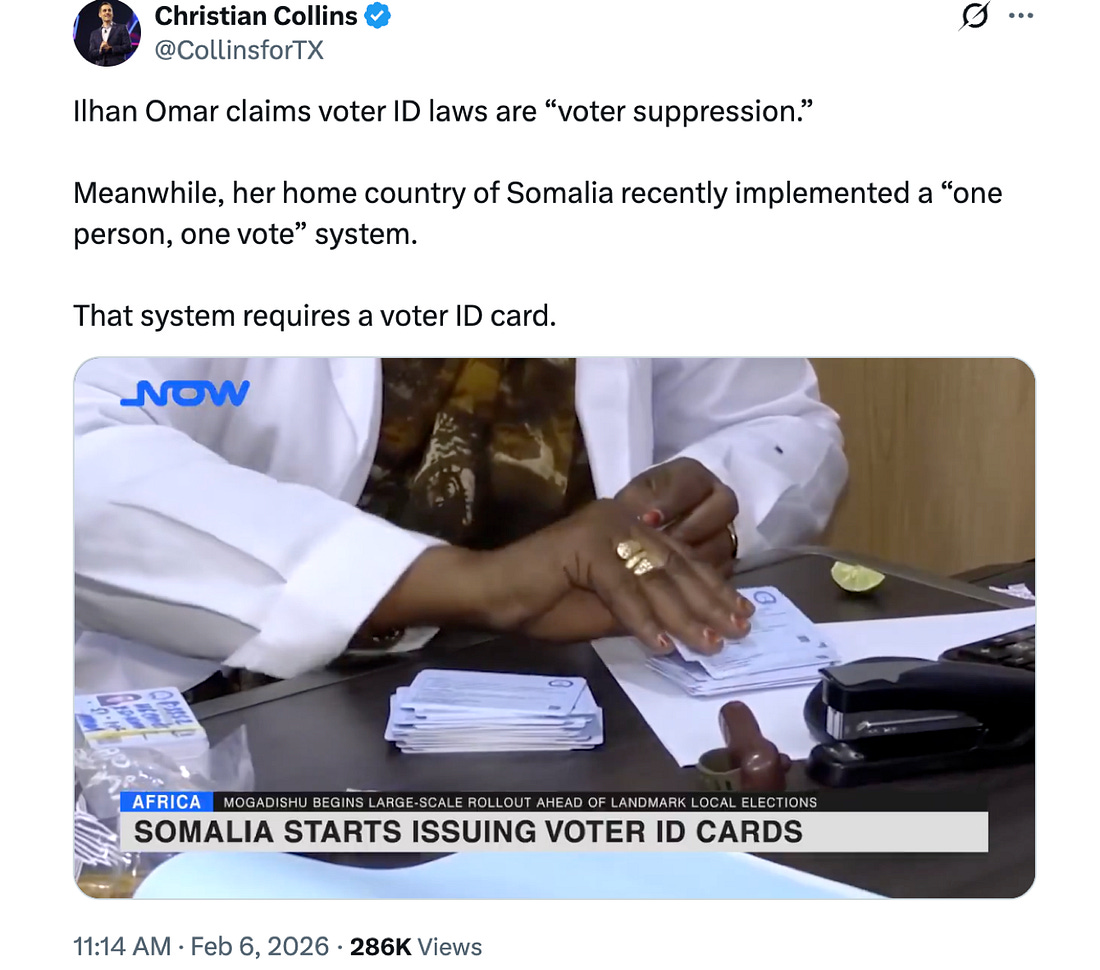Viewport: 1100px width, 970px height.
Task: Click the "Somalia Starts Issuing Voter ID Cards" headline
Action: [469, 832]
